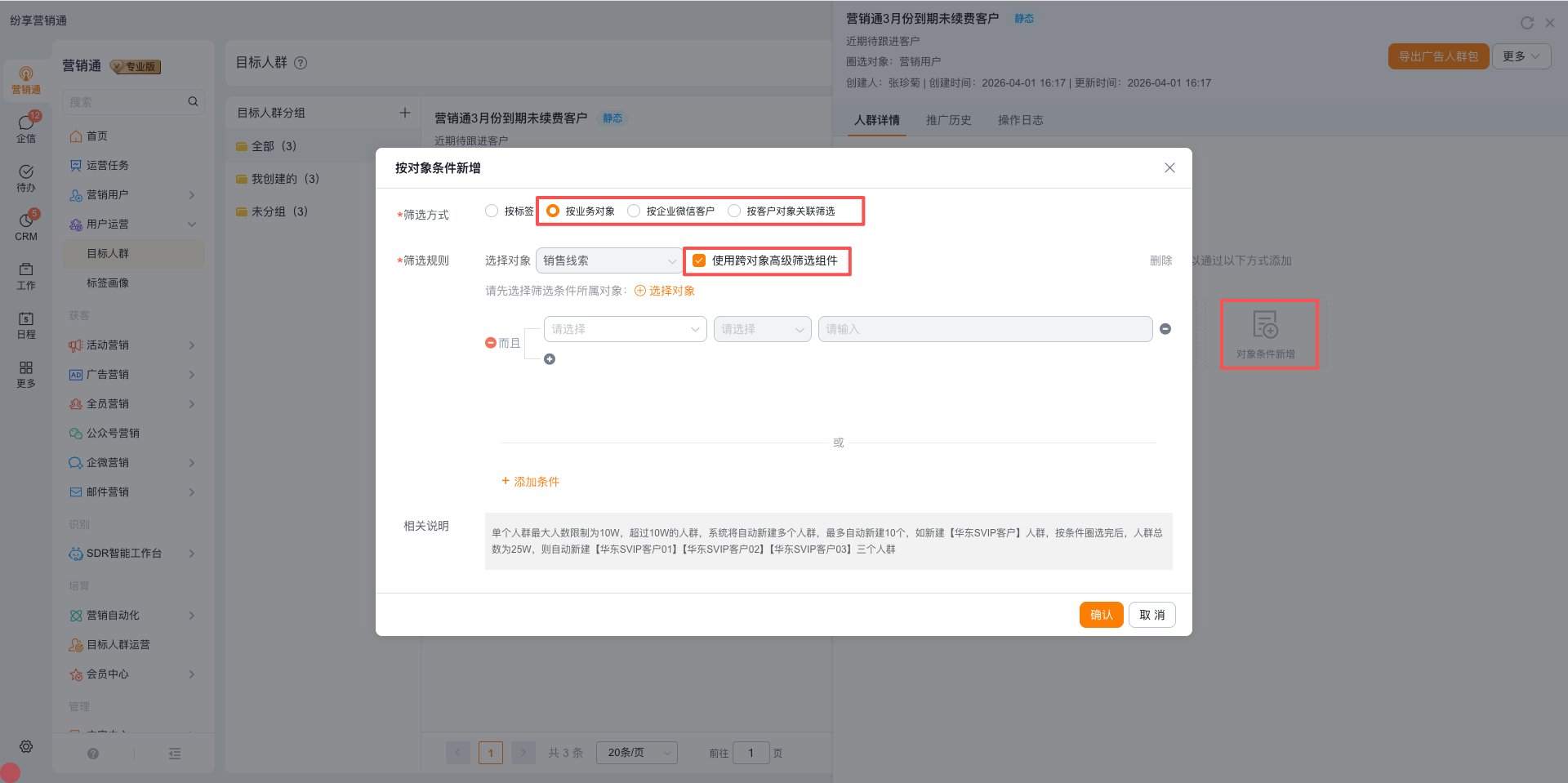The width and height of the screenshot is (1568, 783).
Task: Close the 按对象条件新增 dialog
Action: point(1169,167)
